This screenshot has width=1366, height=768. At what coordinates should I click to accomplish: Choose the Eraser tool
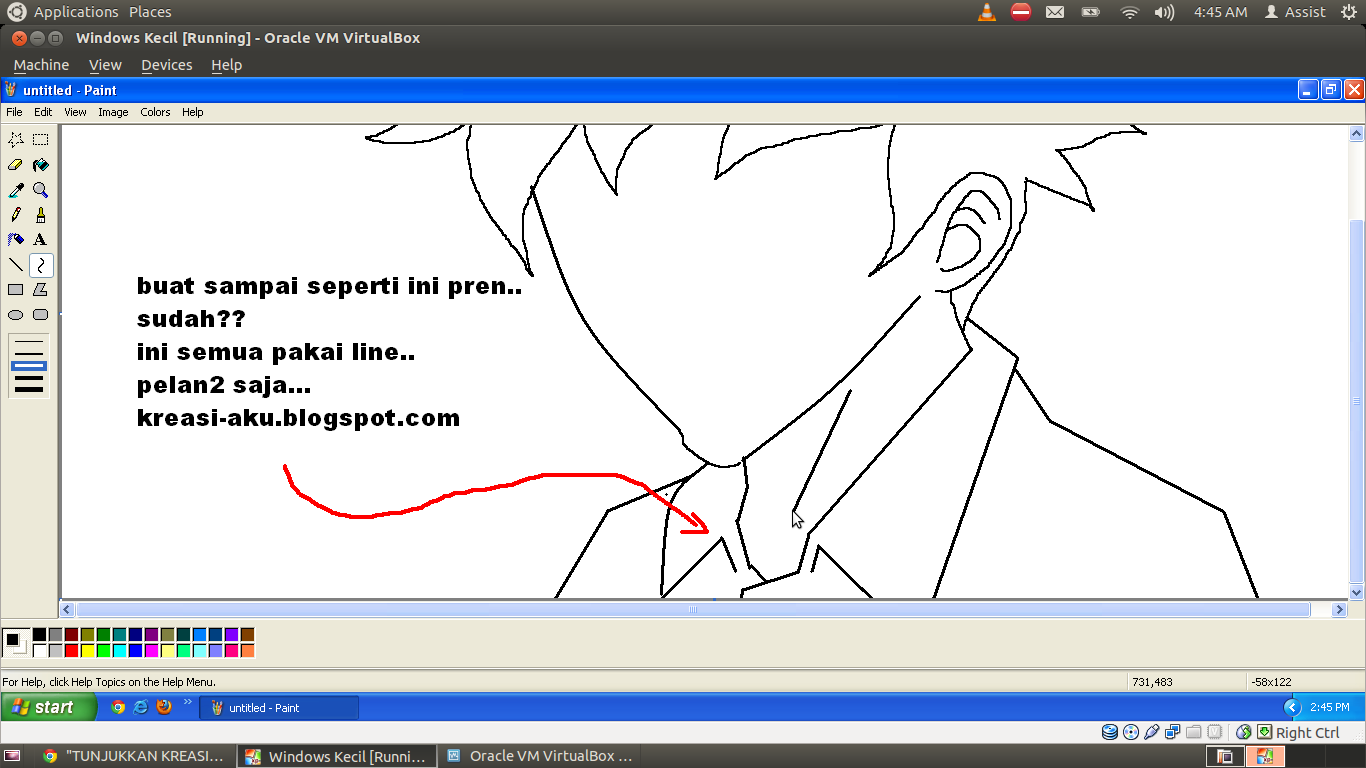tap(16, 165)
